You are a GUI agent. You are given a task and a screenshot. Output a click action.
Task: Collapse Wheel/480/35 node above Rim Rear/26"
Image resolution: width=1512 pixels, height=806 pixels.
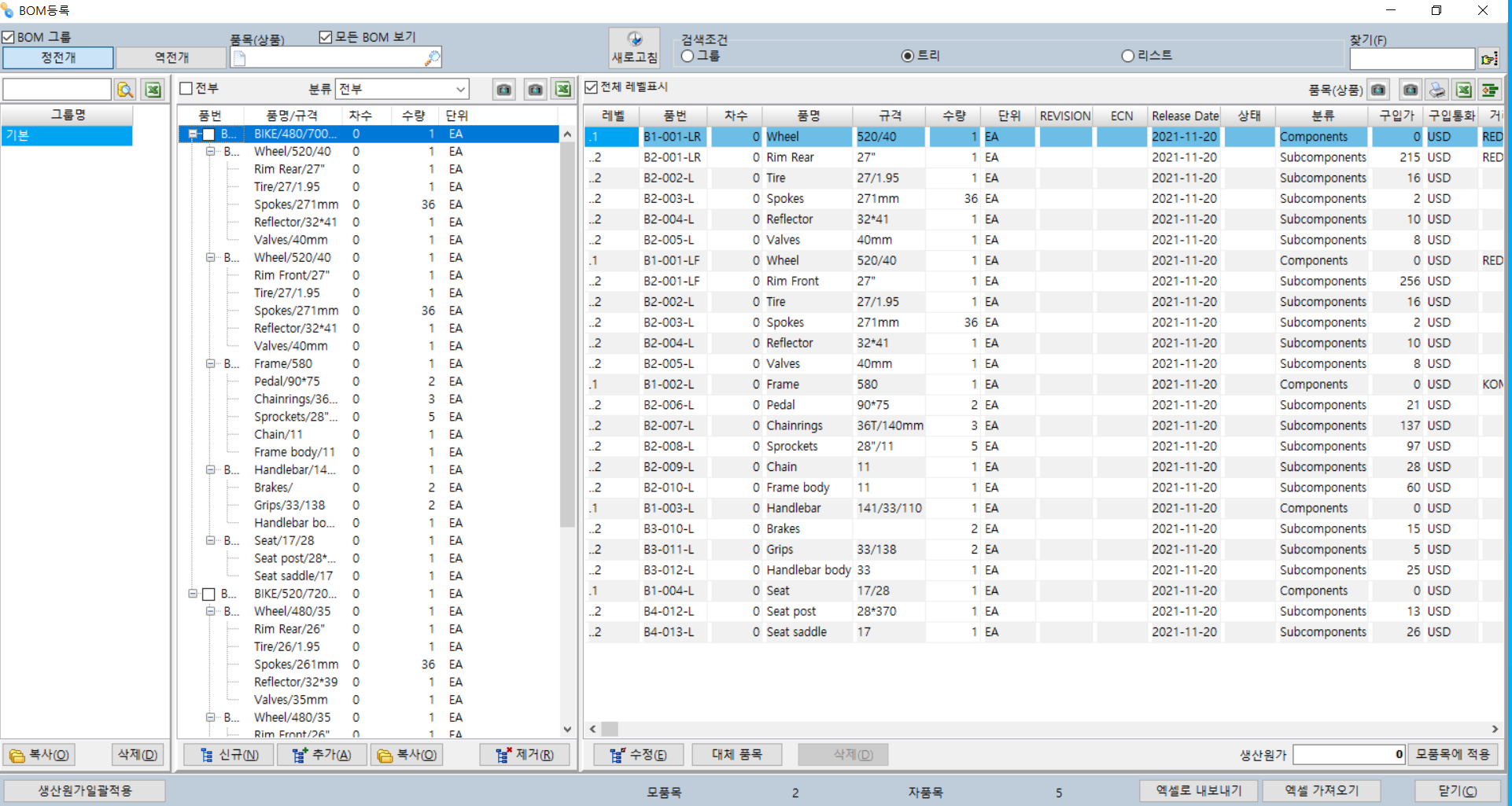pyautogui.click(x=211, y=612)
